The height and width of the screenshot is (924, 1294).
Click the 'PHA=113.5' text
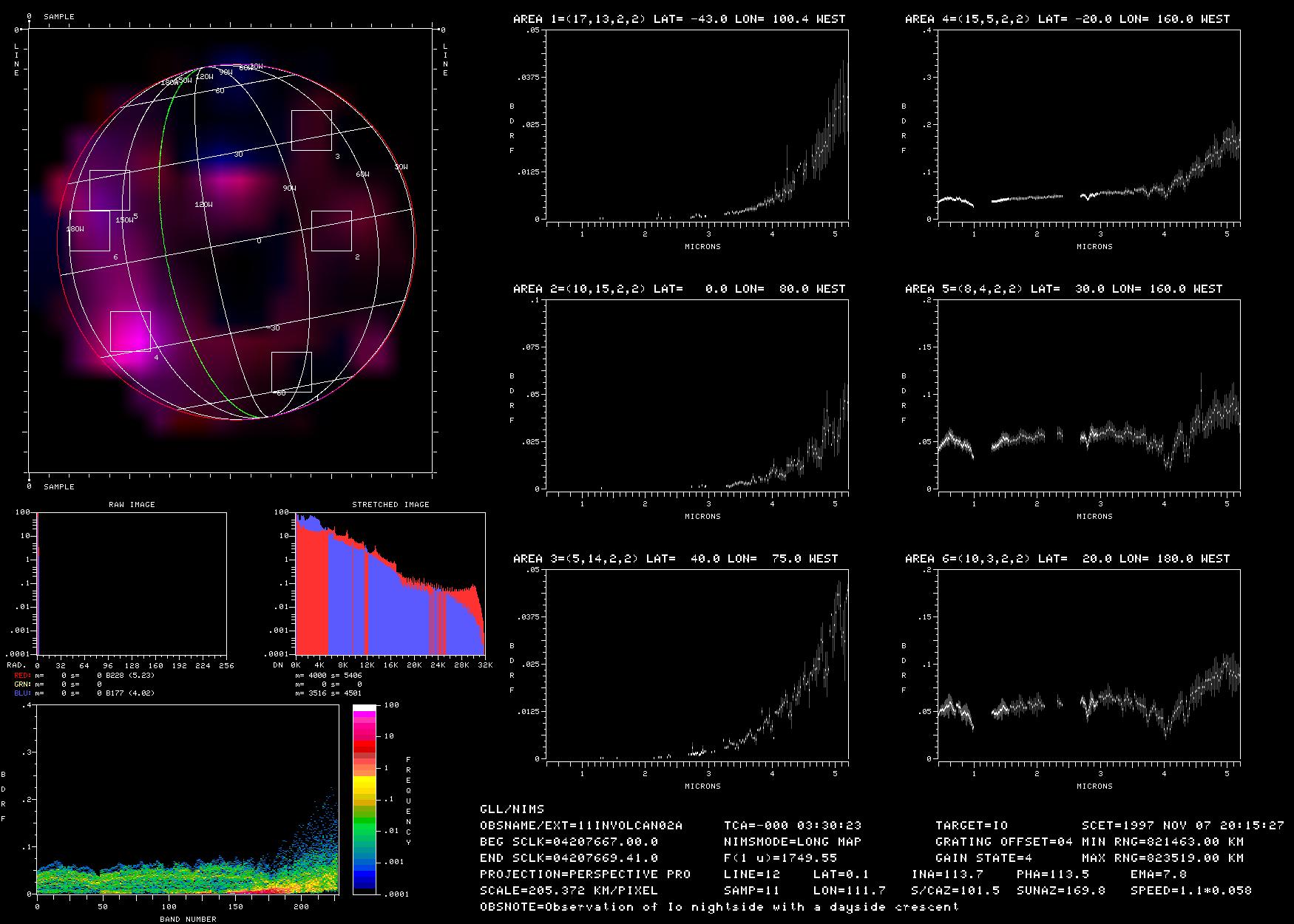click(x=1053, y=874)
